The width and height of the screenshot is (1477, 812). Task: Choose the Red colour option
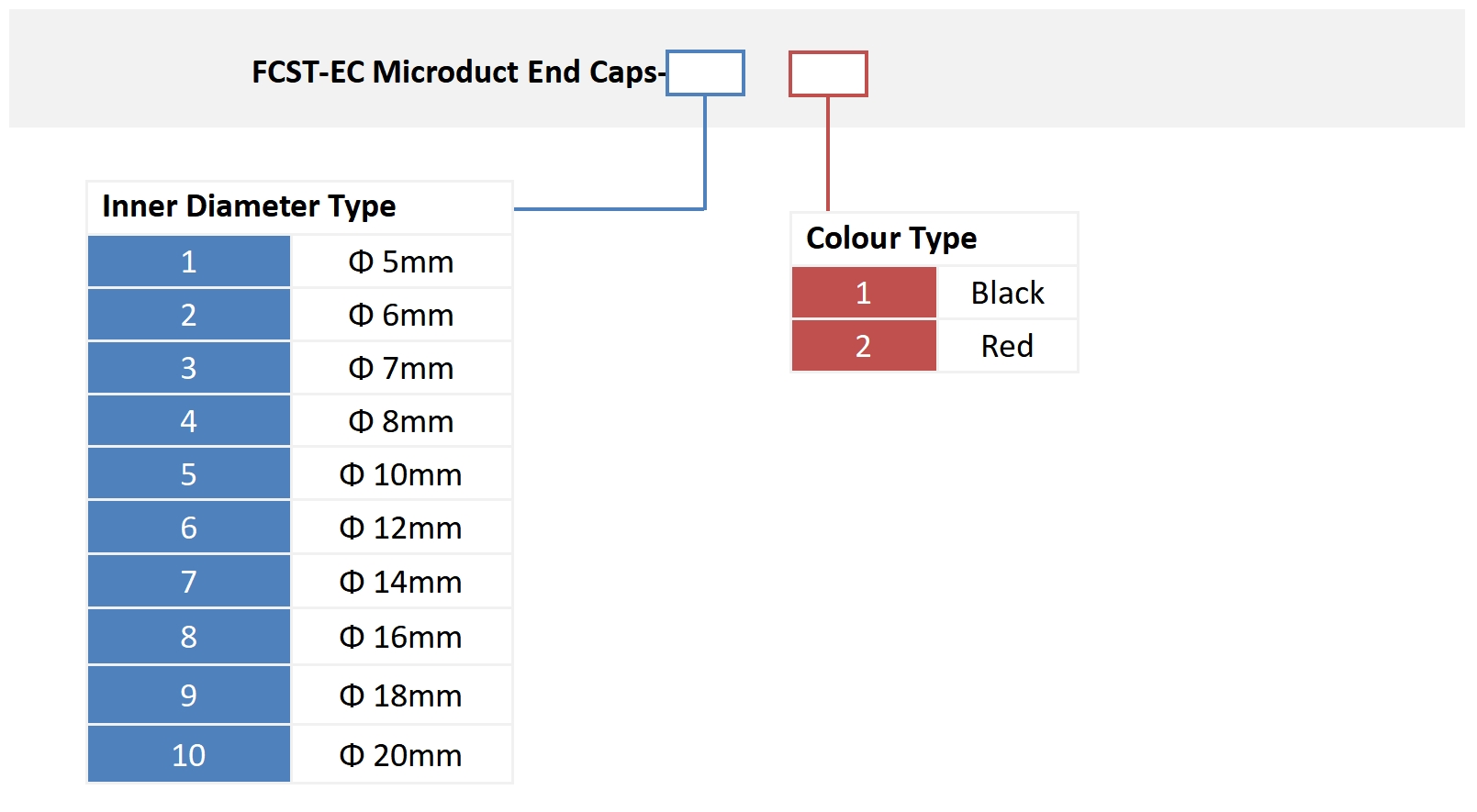coord(1007,346)
